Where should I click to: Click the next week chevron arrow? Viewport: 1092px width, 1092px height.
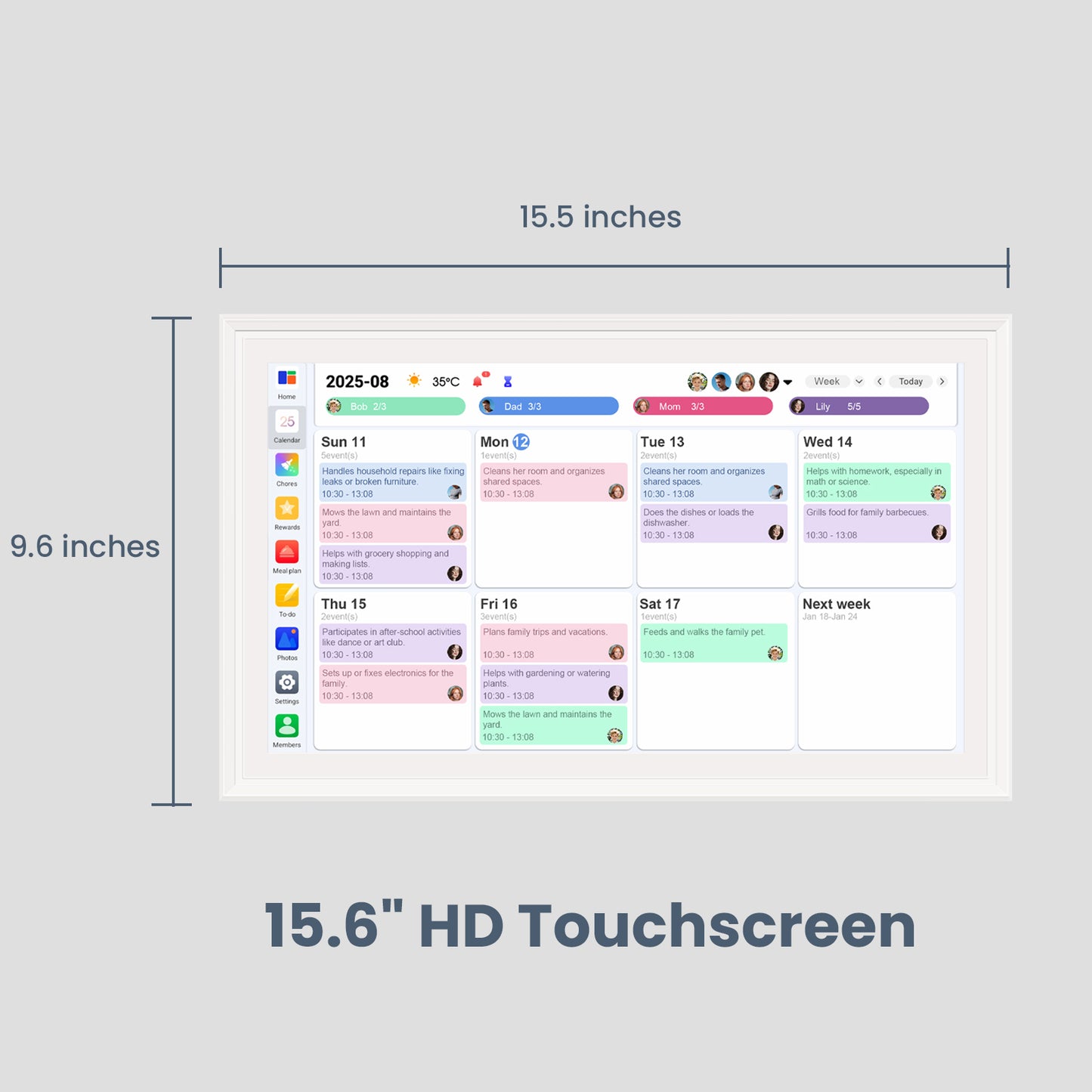(942, 382)
